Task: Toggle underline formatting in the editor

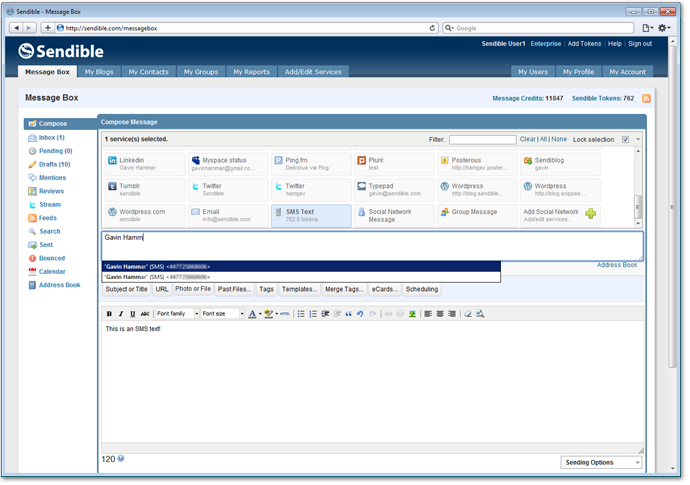Action: pyautogui.click(x=132, y=315)
